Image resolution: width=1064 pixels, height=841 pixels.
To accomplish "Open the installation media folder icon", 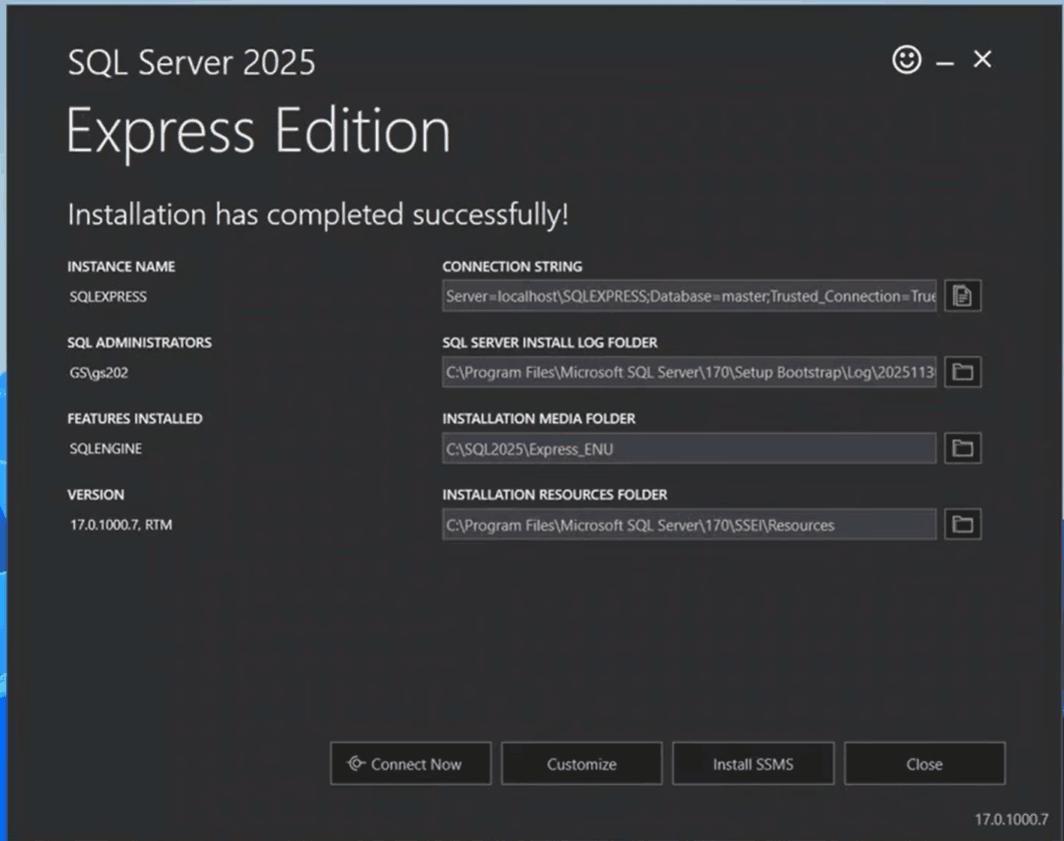I will [962, 448].
